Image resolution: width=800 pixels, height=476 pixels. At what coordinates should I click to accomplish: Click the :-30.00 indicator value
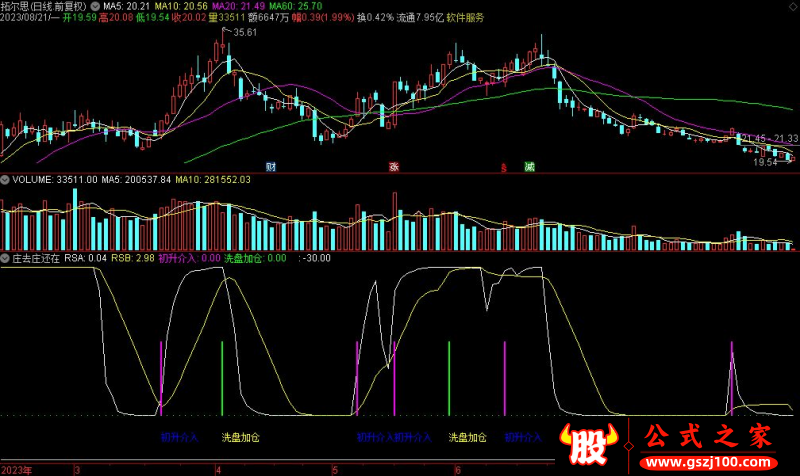click(x=315, y=258)
